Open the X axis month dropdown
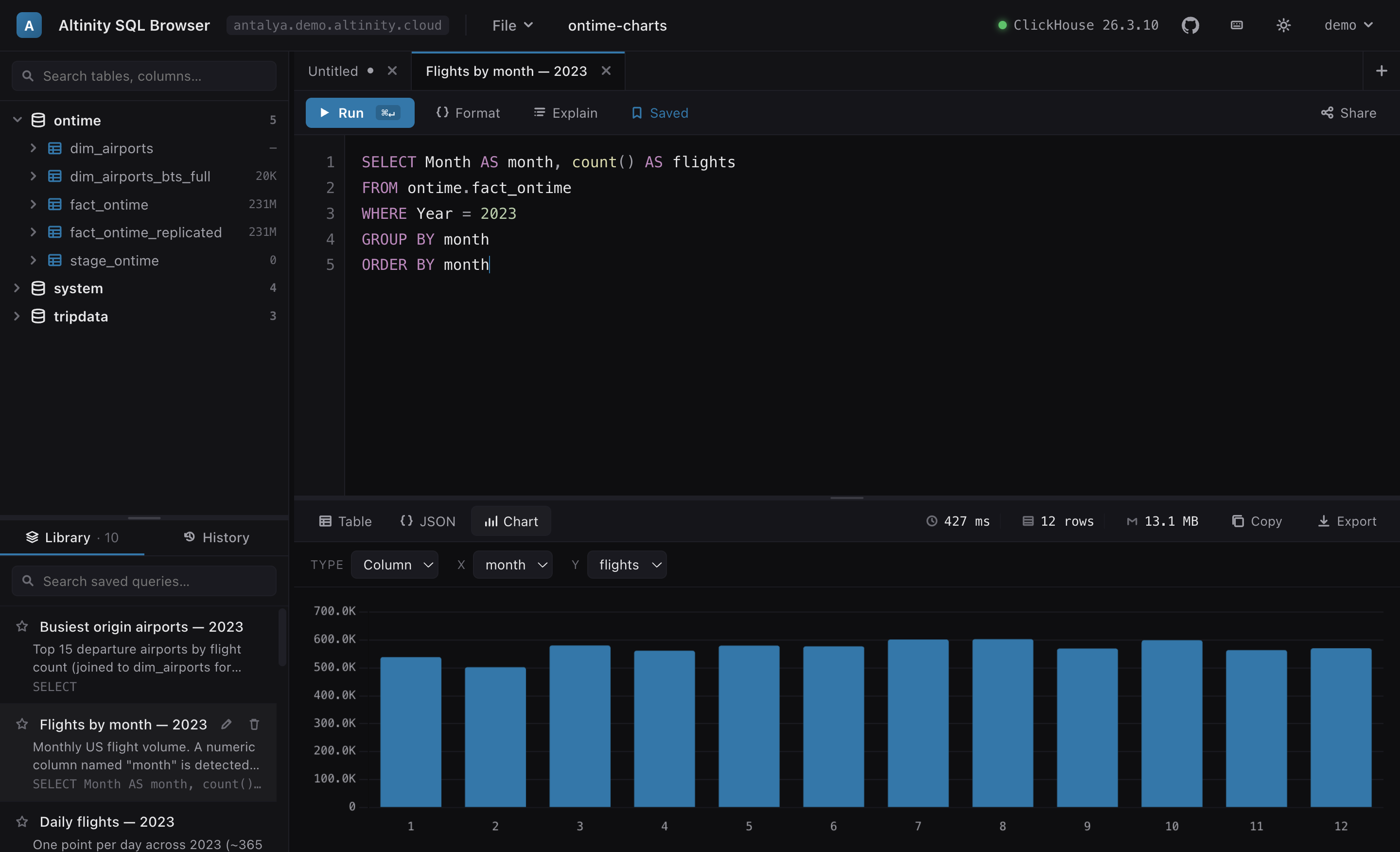 [512, 565]
